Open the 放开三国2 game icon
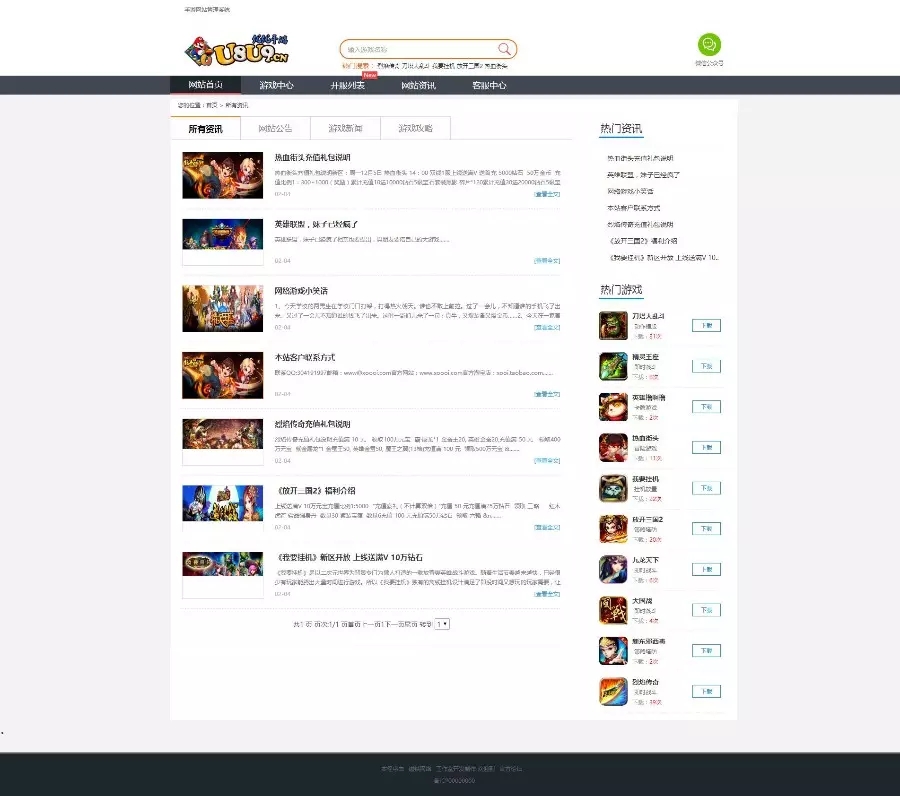900x796 pixels. 613,529
